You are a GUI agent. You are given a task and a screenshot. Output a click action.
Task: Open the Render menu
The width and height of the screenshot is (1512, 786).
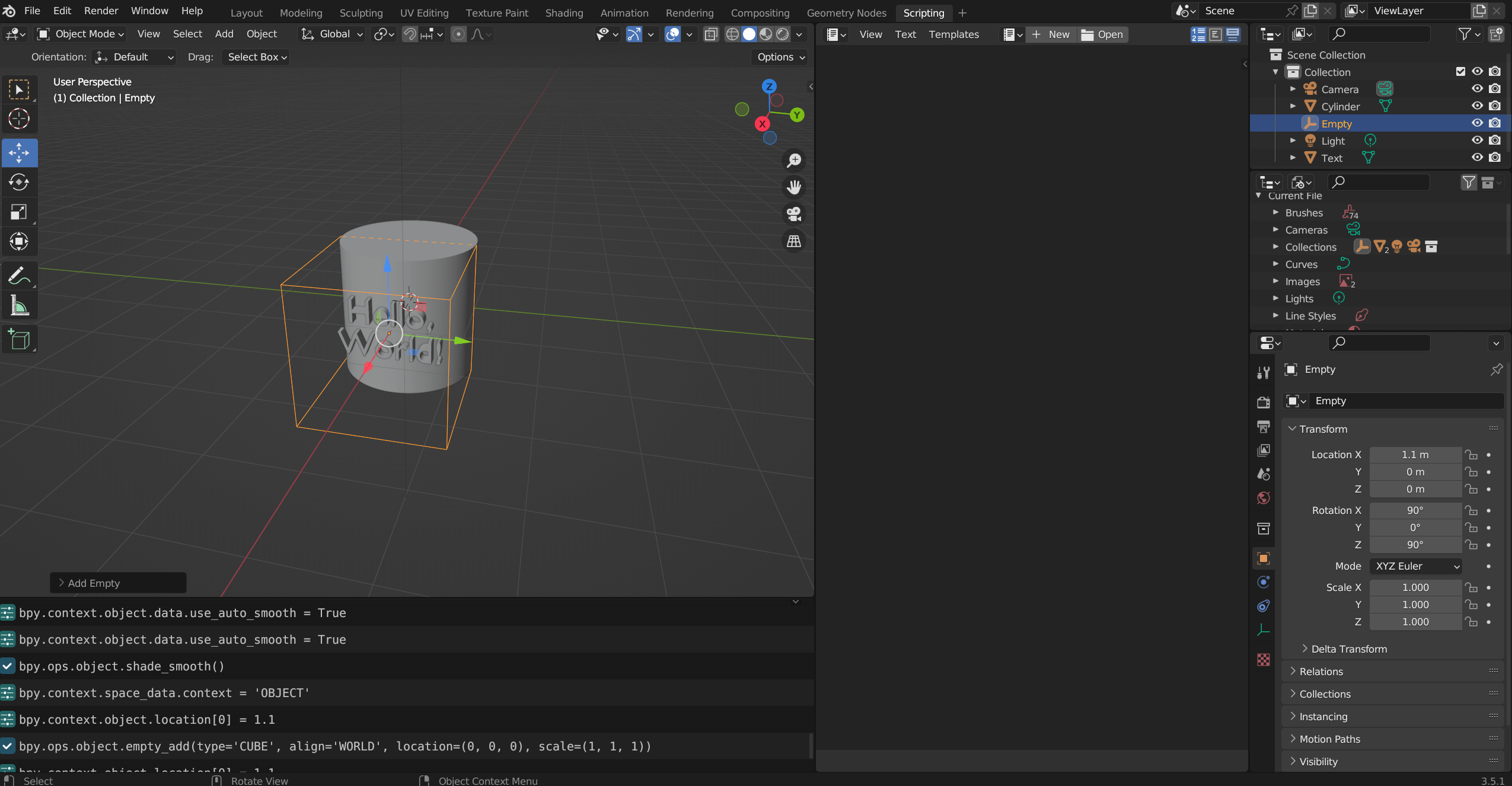pos(101,11)
